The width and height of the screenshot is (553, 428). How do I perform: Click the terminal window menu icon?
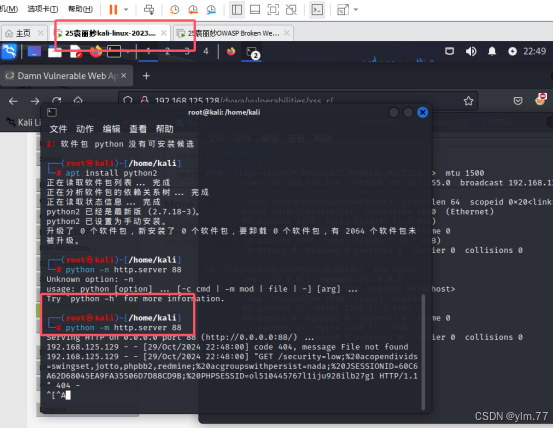click(52, 112)
